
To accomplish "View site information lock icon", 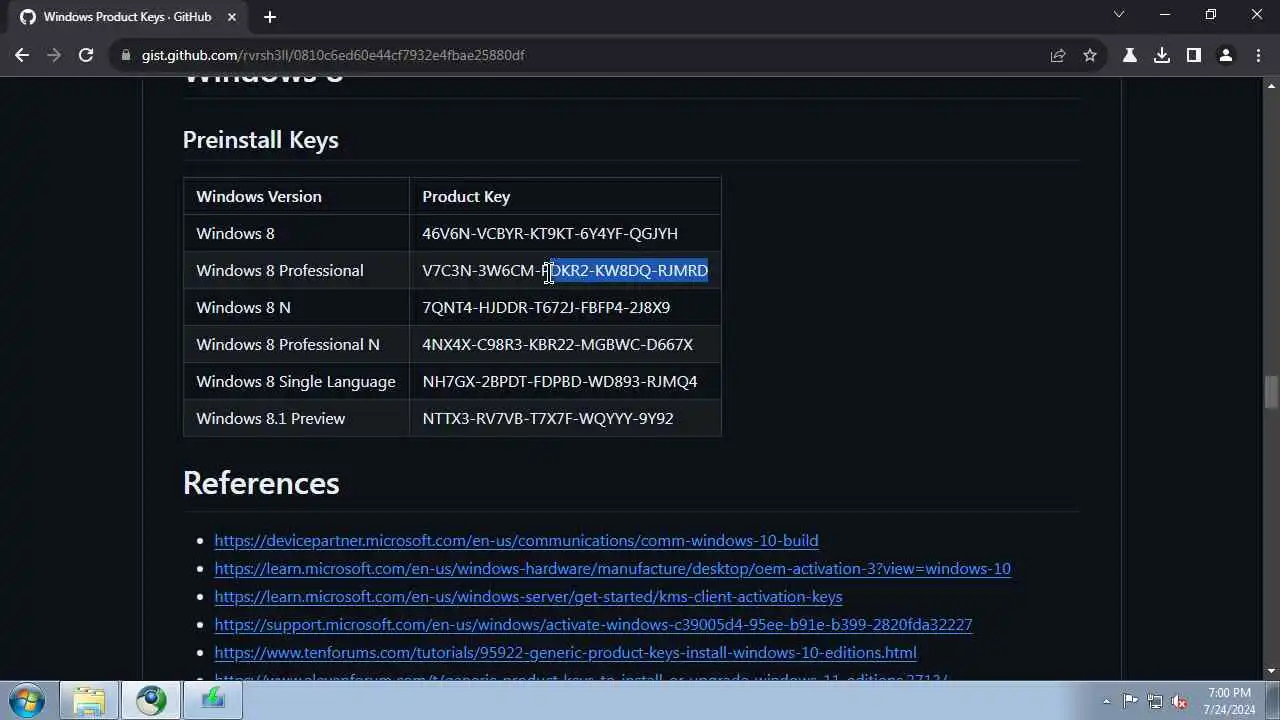I will click(x=126, y=55).
